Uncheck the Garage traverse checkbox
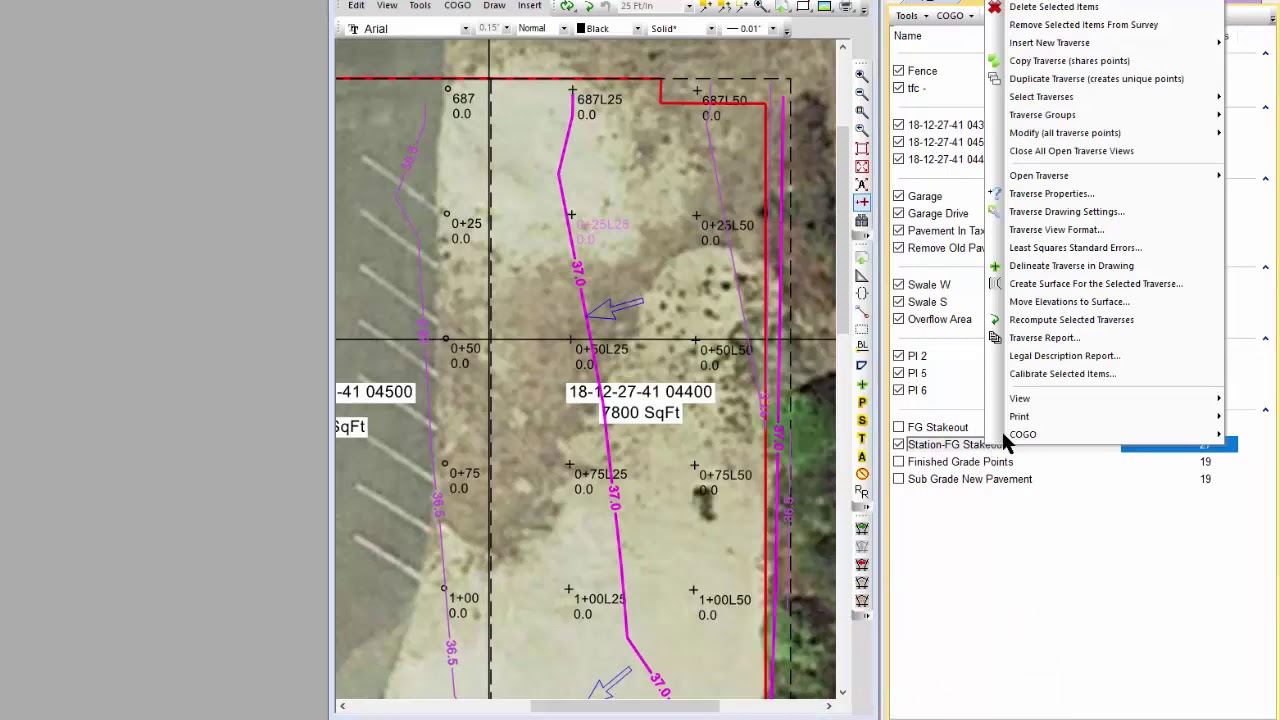1280x720 pixels. pos(898,196)
